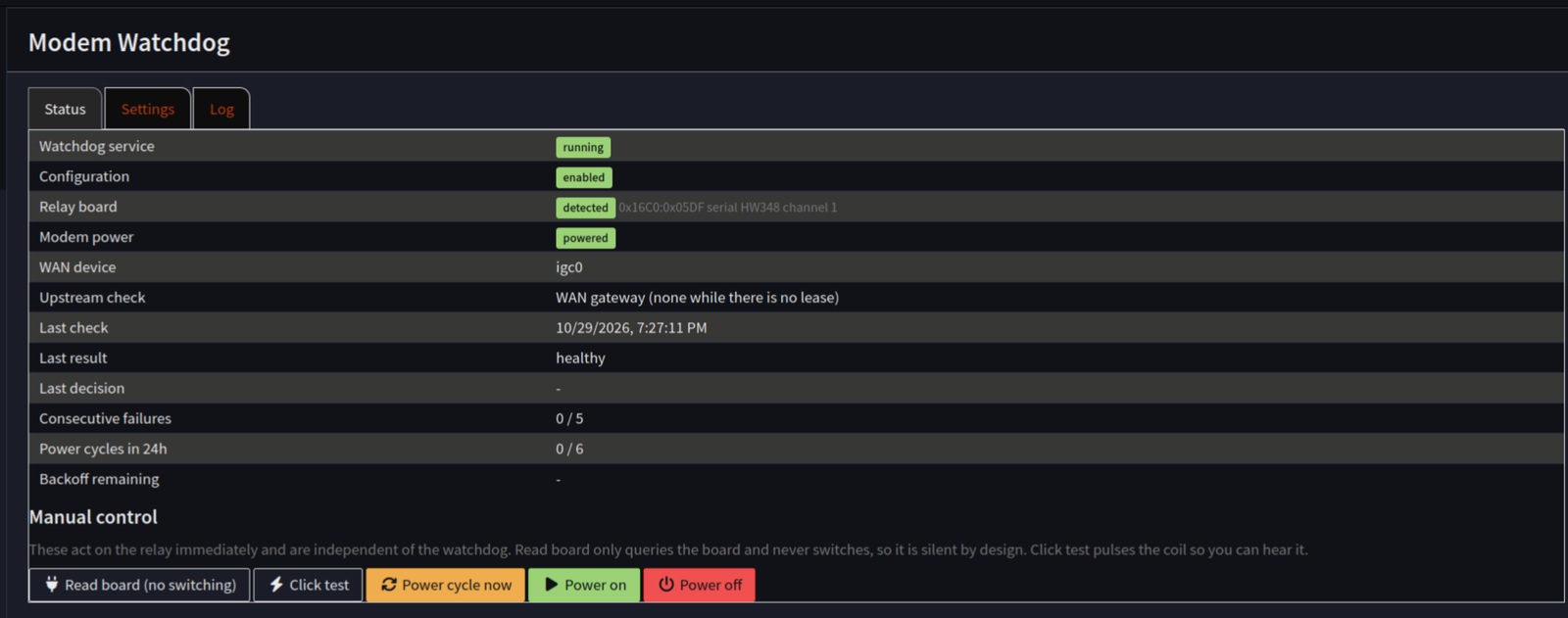Click the 'Configuration' row label
The width and height of the screenshot is (1568, 618).
(x=83, y=176)
